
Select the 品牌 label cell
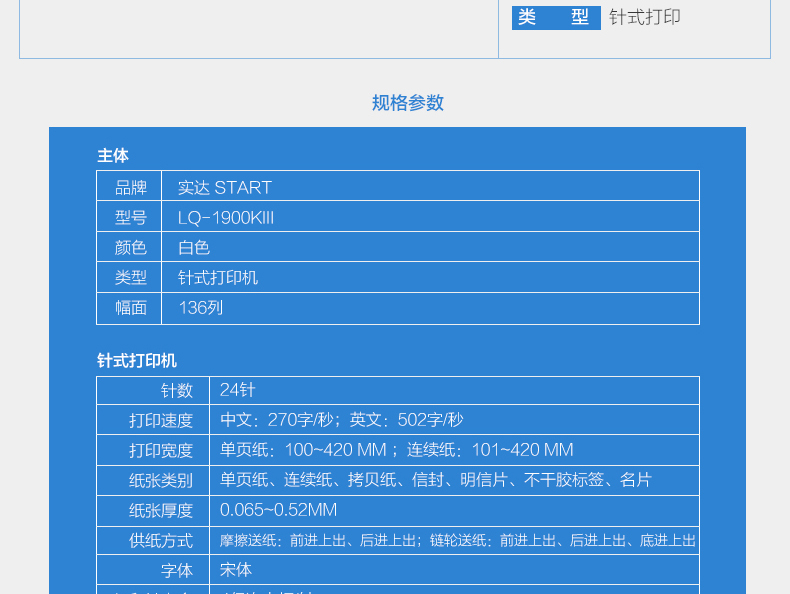[x=130, y=187]
